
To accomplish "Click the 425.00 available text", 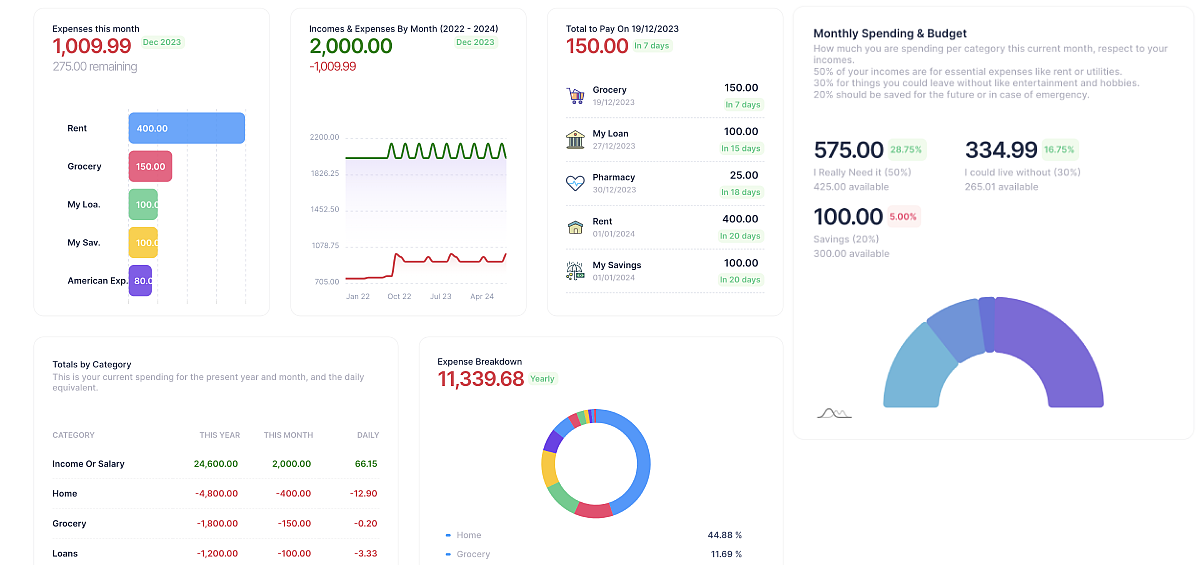I will pos(852,187).
